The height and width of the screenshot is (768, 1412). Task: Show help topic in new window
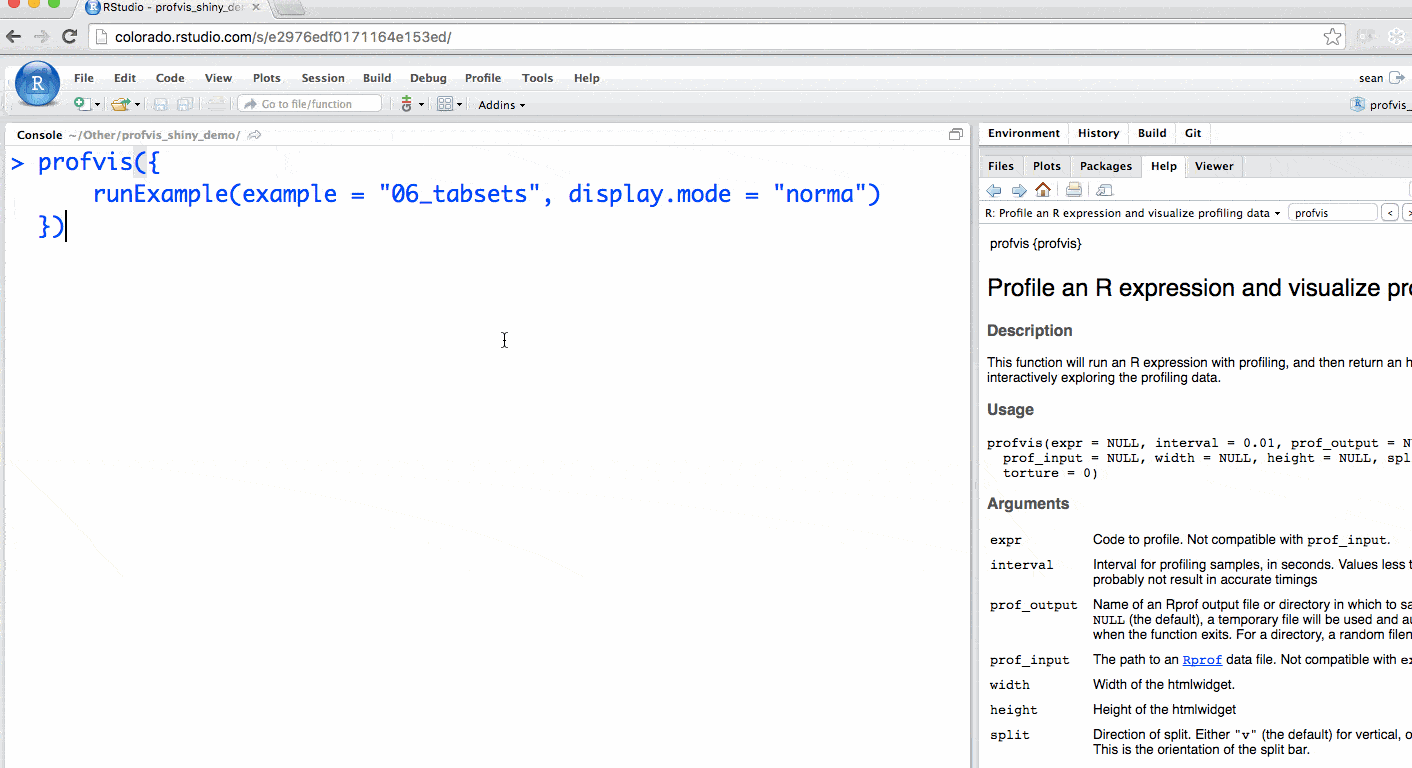[x=1104, y=190]
